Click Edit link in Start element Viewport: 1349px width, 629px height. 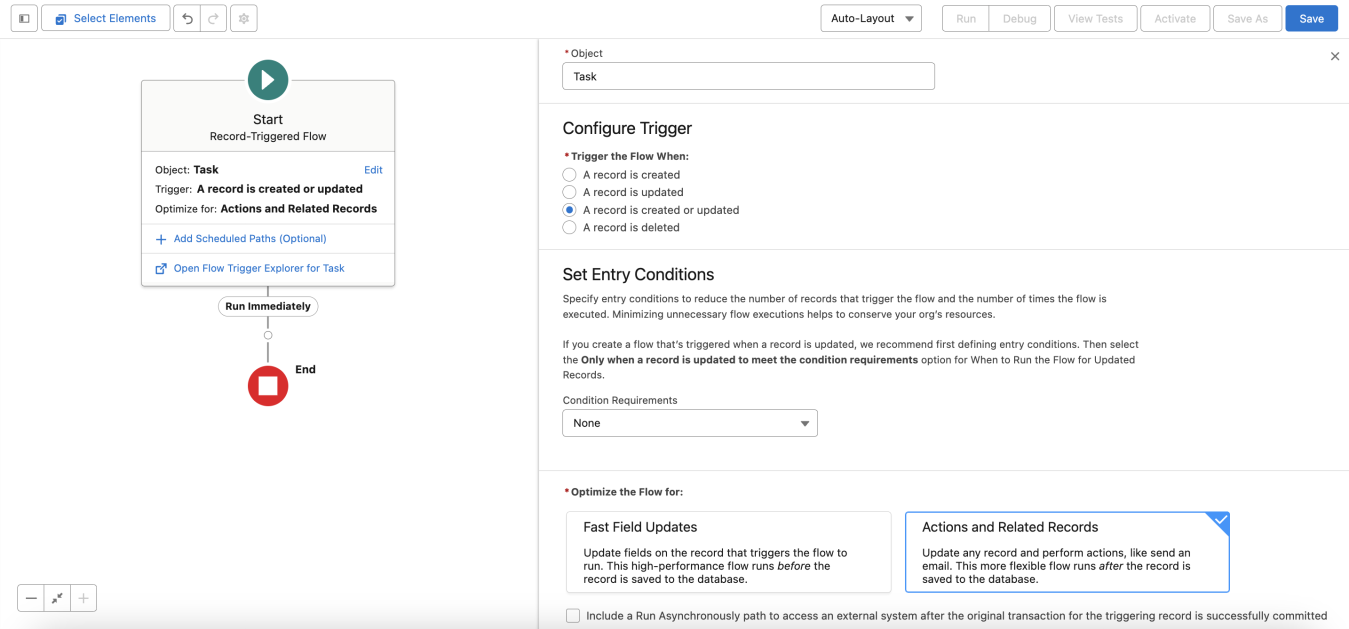[373, 170]
